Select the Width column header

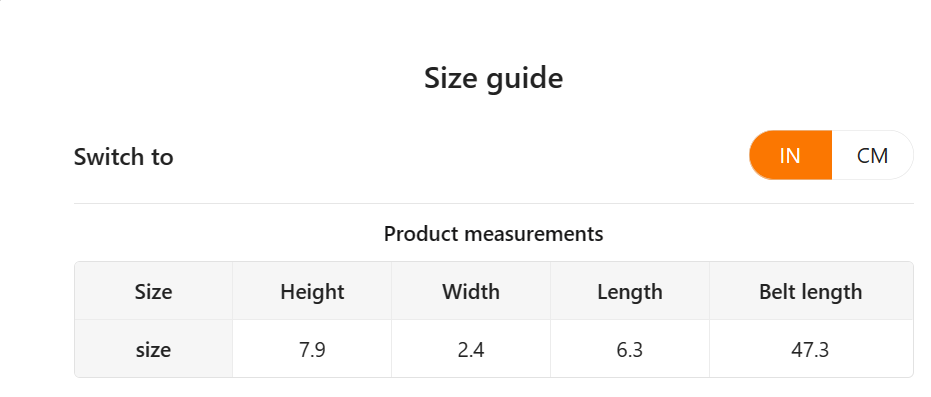(x=471, y=291)
